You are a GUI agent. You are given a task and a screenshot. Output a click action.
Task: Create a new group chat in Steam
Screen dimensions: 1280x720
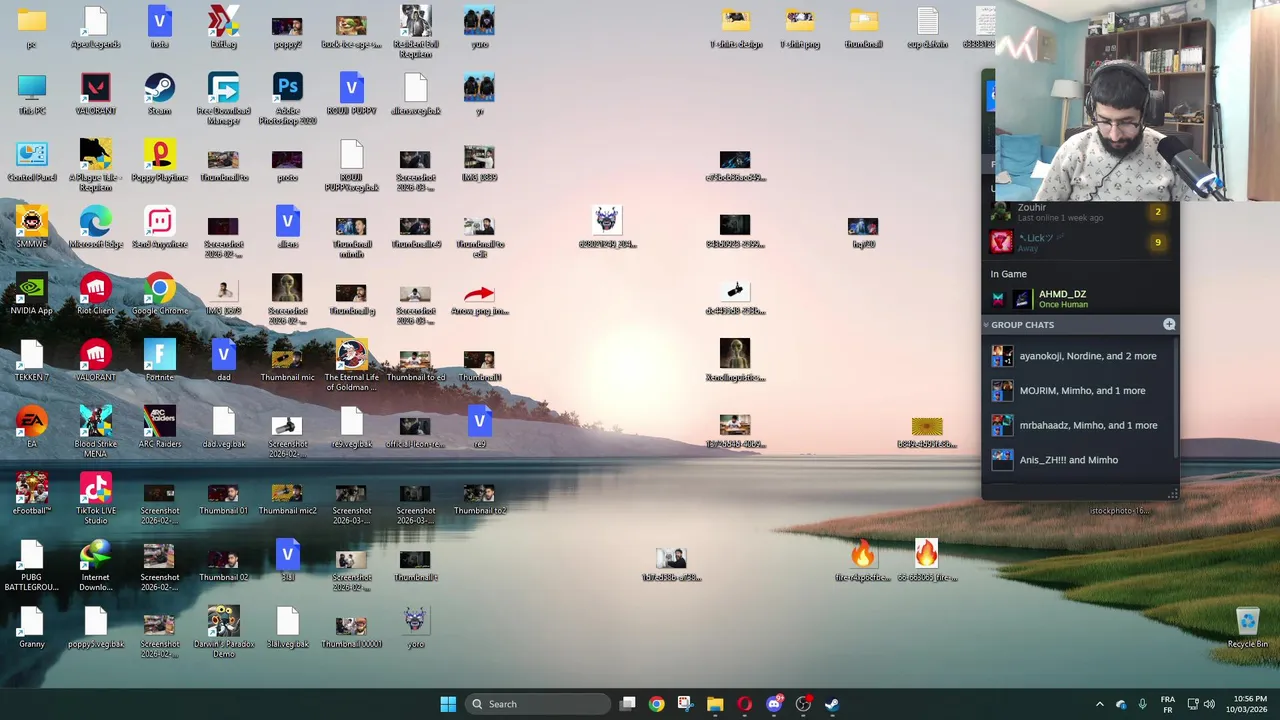[x=1169, y=324]
